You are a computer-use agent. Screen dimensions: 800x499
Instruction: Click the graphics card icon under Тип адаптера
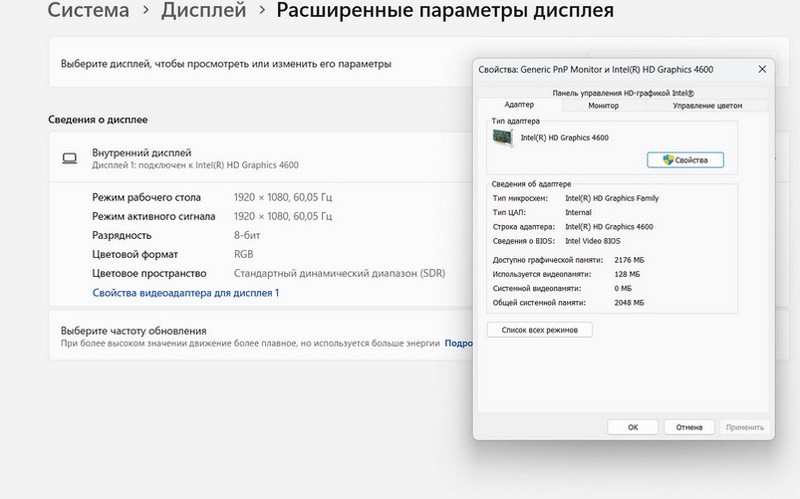point(505,138)
